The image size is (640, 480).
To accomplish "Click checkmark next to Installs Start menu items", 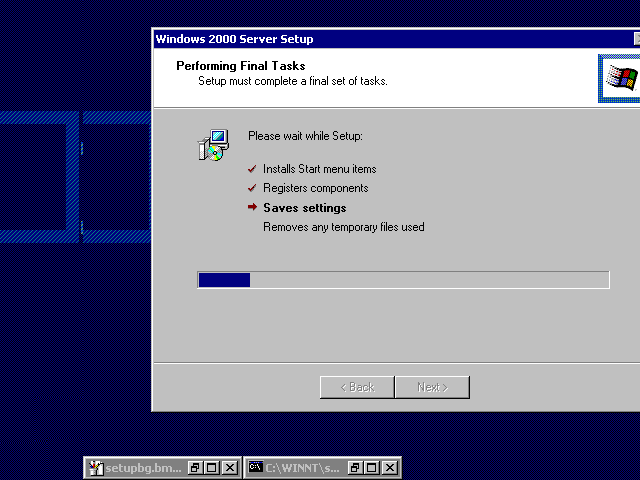I will click(x=252, y=169).
